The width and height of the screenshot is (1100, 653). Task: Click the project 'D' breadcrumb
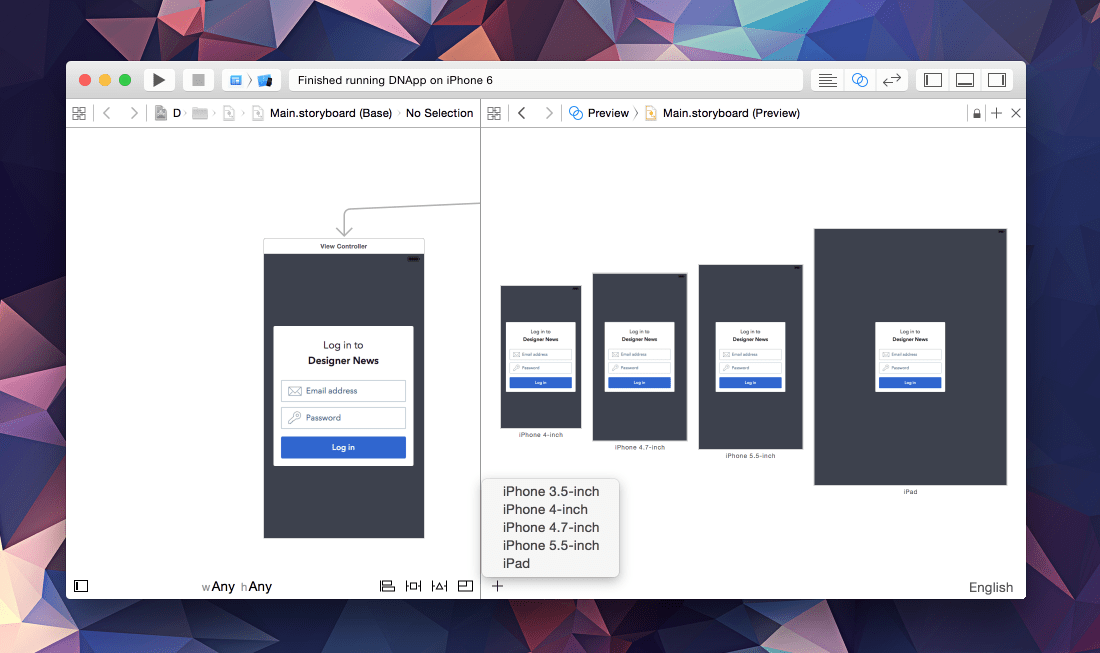[x=168, y=113]
